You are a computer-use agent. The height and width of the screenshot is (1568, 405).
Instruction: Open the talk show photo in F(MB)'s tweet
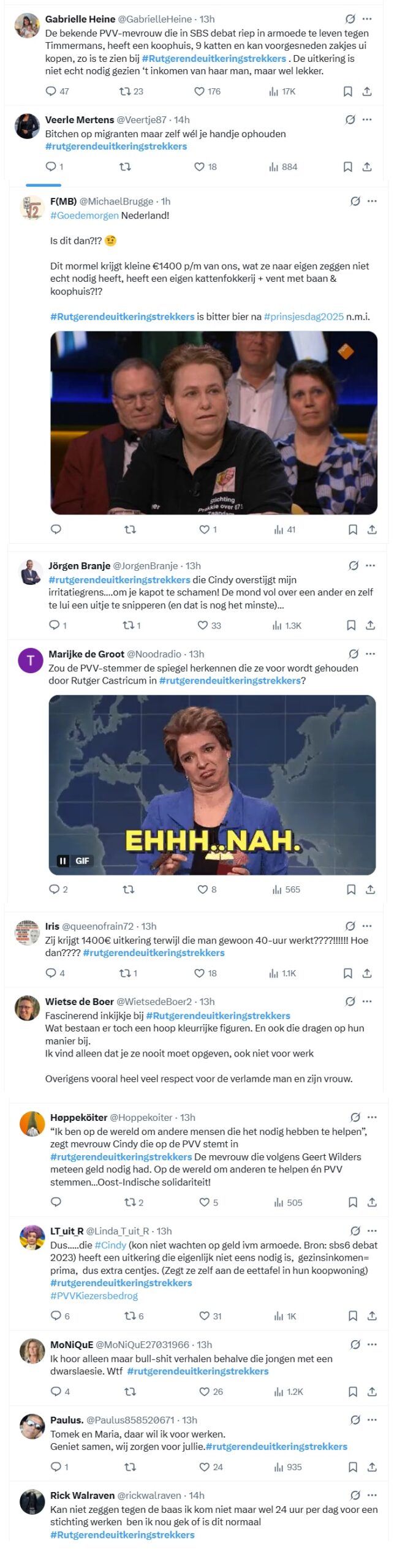tap(213, 423)
